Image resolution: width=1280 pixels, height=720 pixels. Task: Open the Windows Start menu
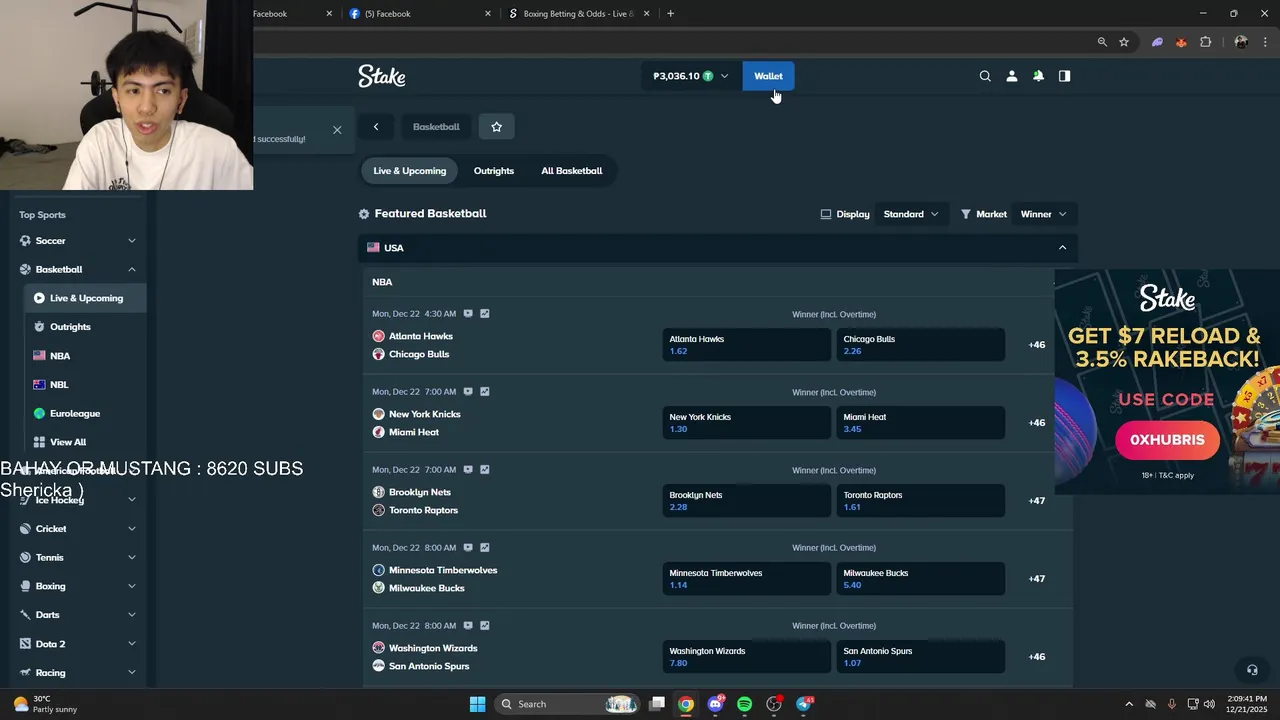tap(477, 704)
